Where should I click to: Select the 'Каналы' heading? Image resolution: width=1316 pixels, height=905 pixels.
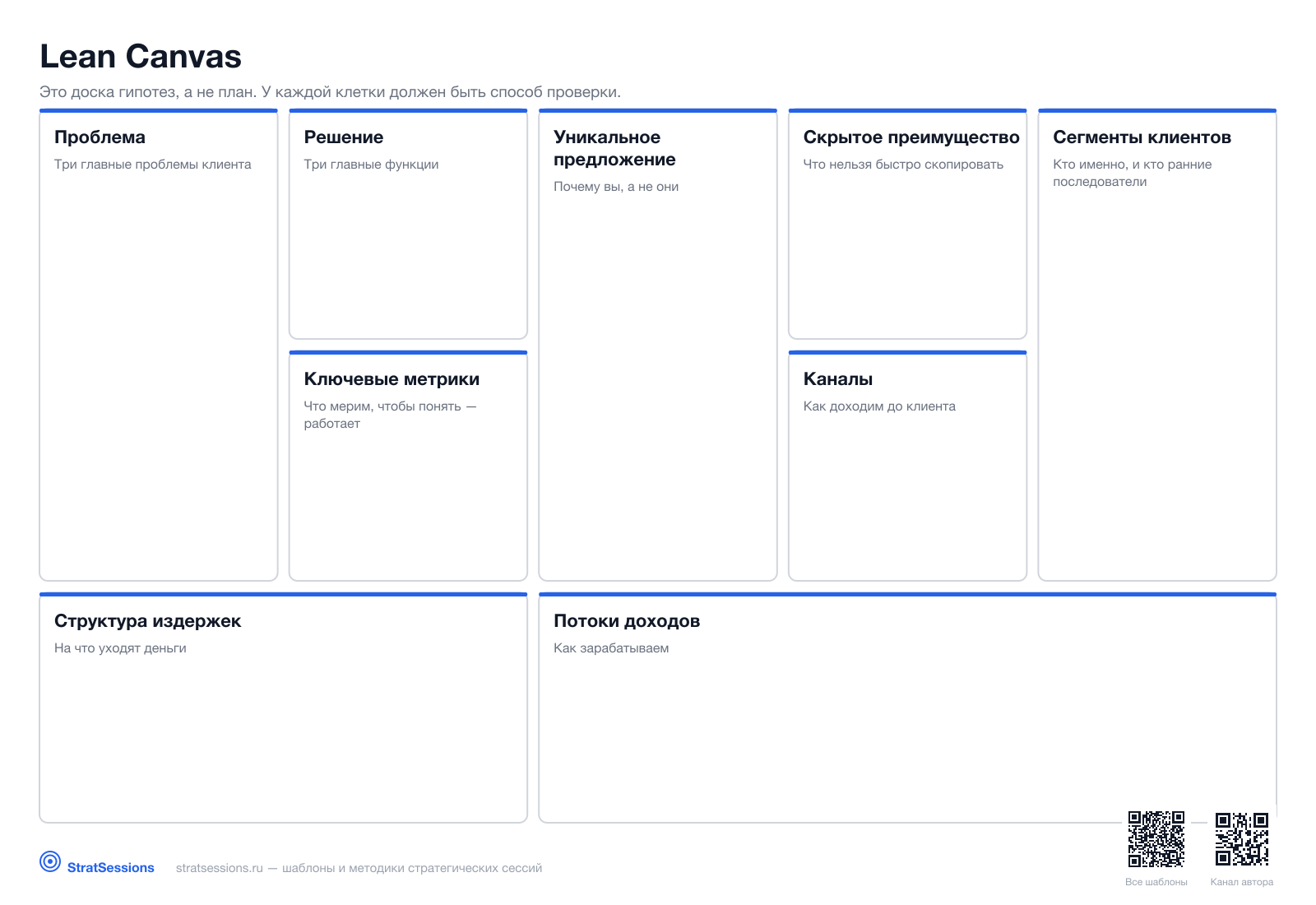click(x=838, y=379)
